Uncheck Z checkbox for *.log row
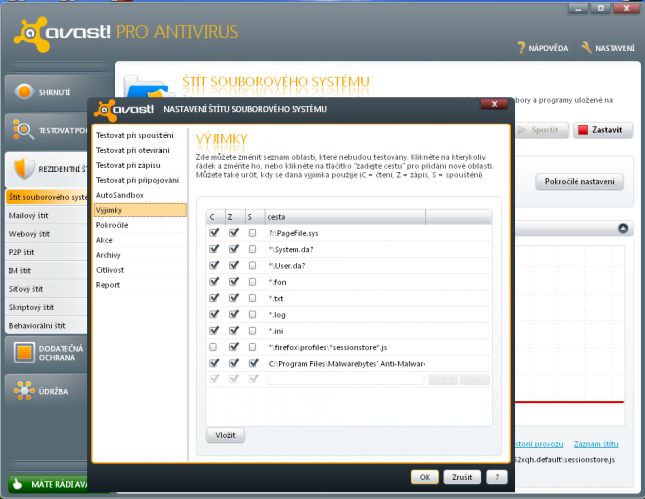 pyautogui.click(x=233, y=314)
